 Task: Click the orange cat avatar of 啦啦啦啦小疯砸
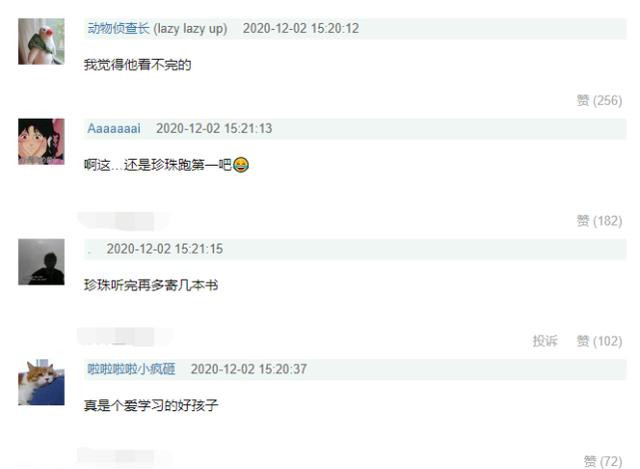coord(41,382)
